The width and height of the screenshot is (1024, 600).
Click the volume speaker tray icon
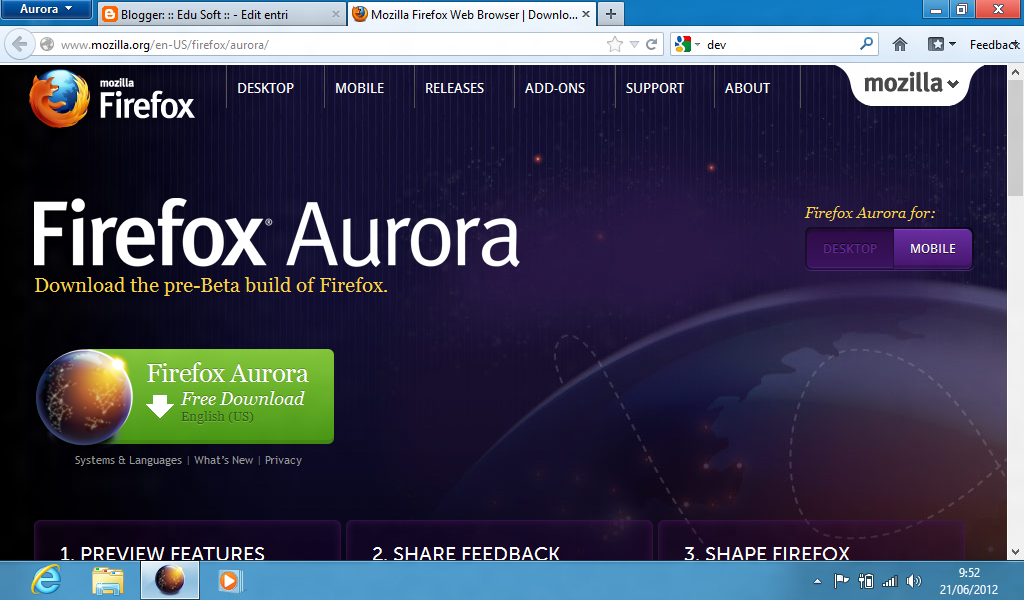click(914, 580)
